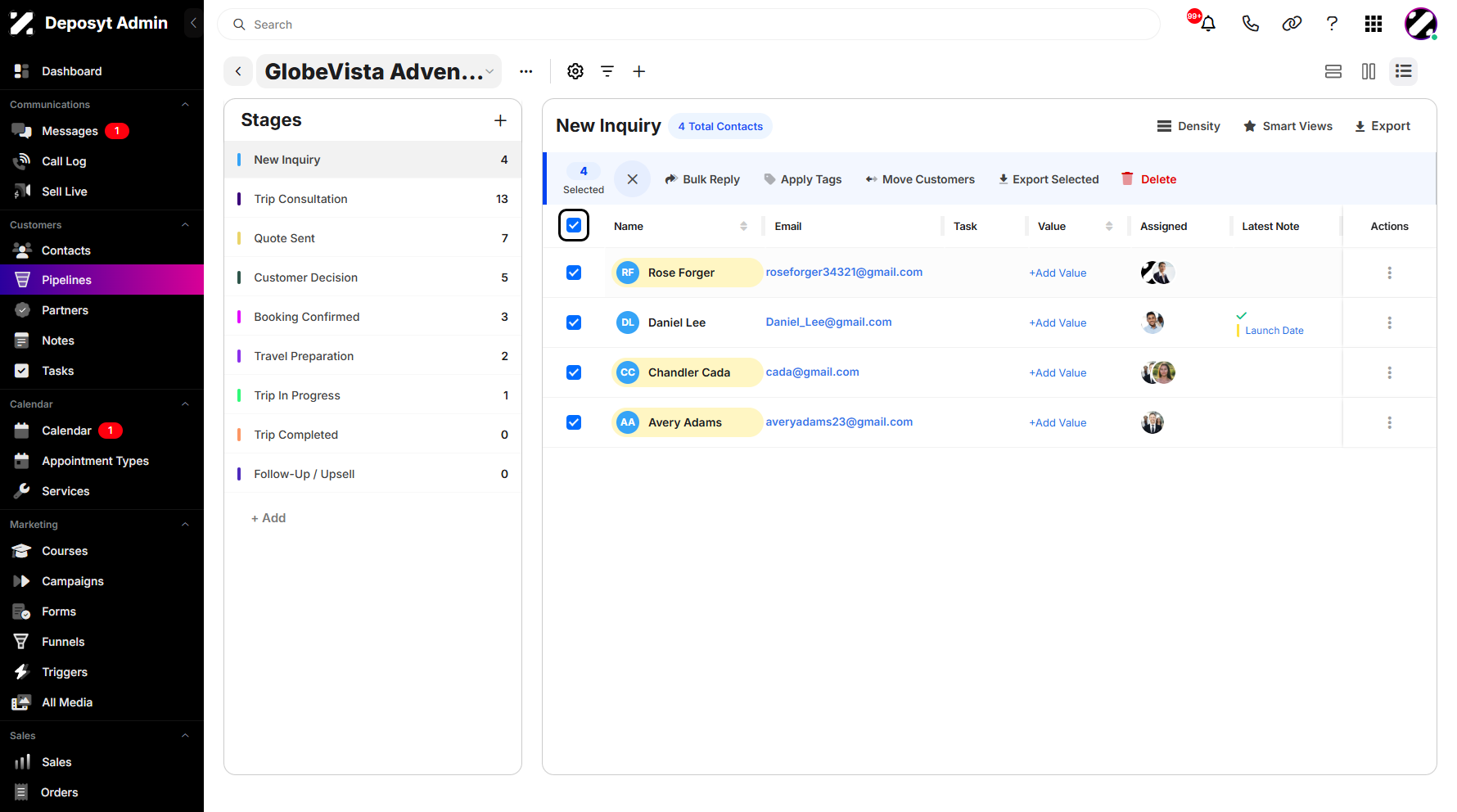The image size is (1457, 812).
Task: Open actions menu for Rose Forger
Action: pyautogui.click(x=1389, y=273)
